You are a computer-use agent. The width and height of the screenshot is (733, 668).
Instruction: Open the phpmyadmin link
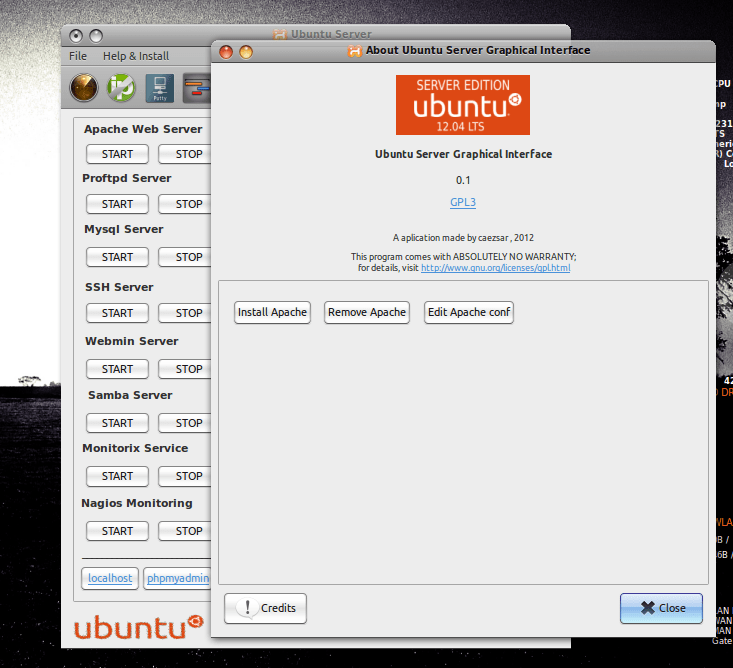pos(178,578)
